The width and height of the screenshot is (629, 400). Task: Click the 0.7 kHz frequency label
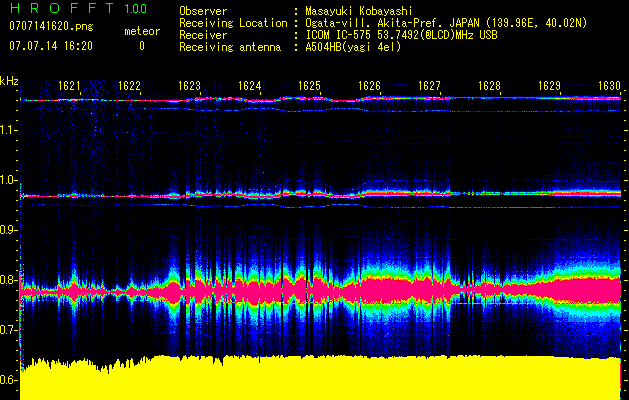pyautogui.click(x=9, y=330)
